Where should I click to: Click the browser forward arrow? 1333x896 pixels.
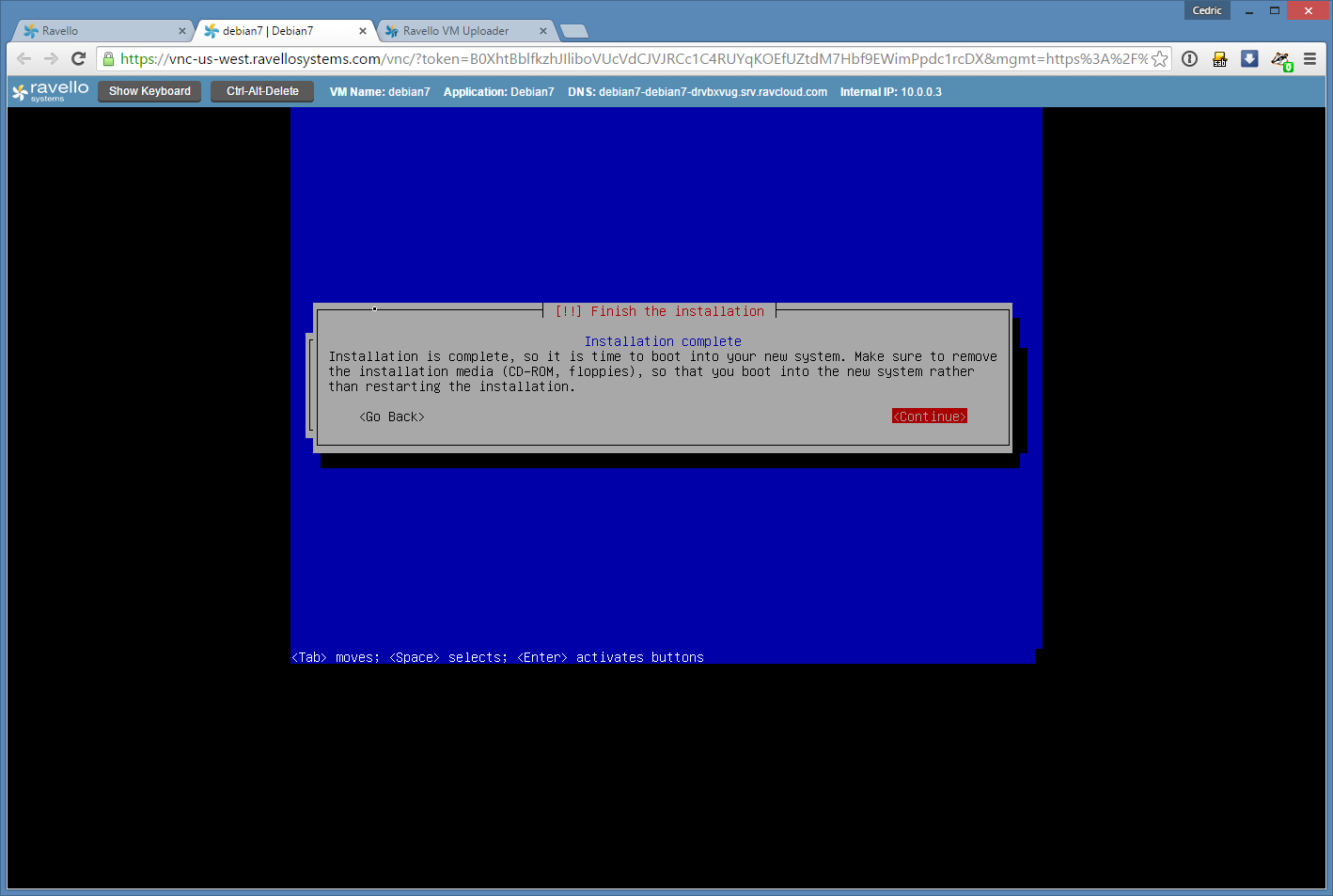pos(51,59)
